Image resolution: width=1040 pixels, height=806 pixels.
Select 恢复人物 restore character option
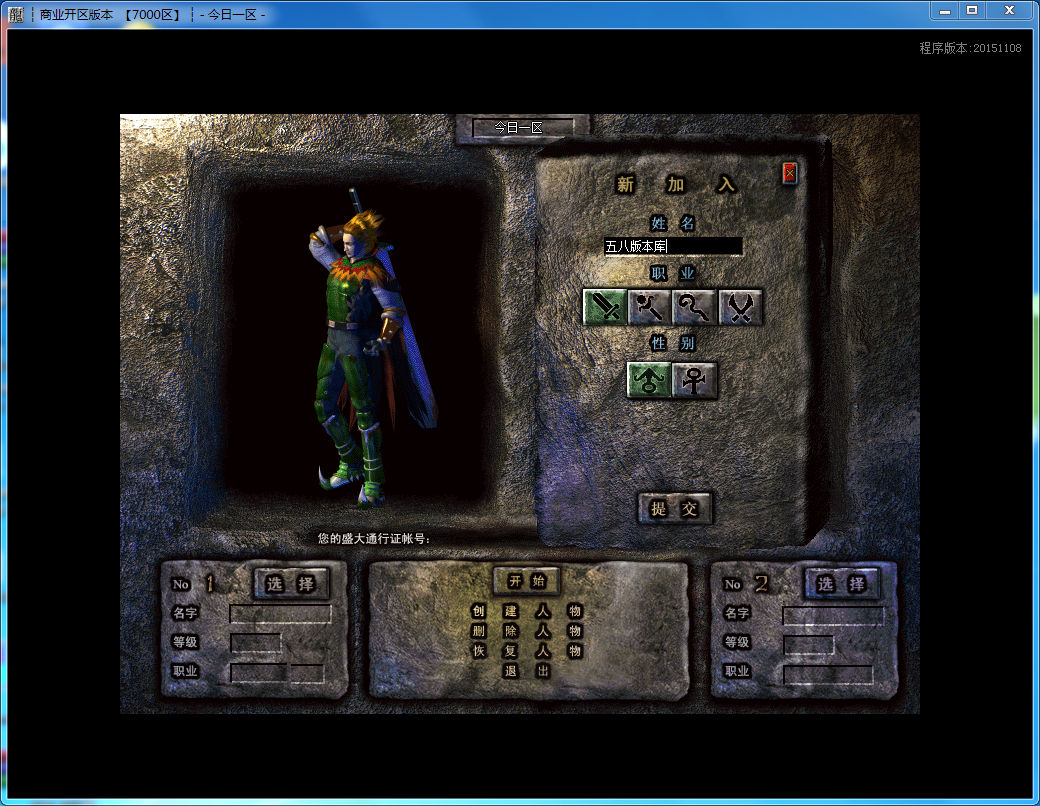[x=527, y=651]
